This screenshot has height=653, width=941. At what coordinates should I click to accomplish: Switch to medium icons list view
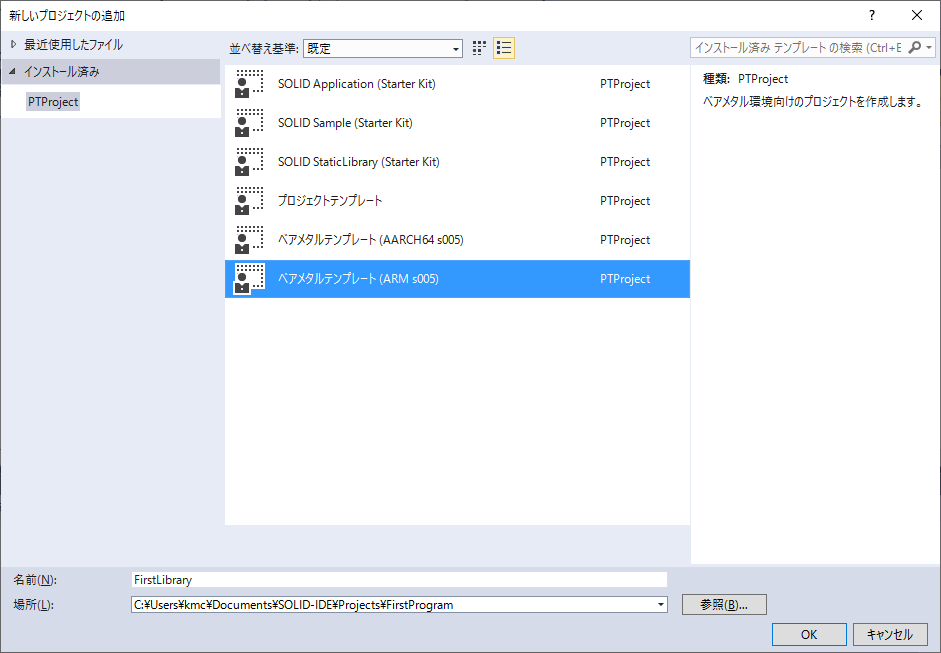(x=504, y=48)
